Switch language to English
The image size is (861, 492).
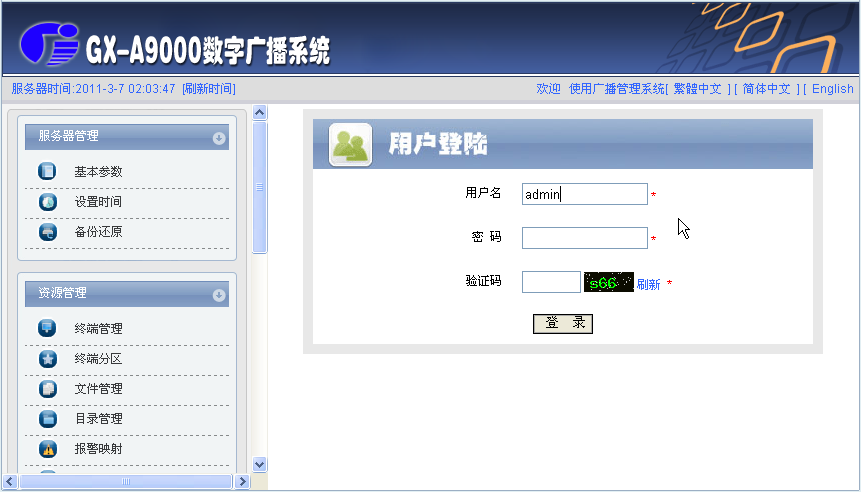832,89
